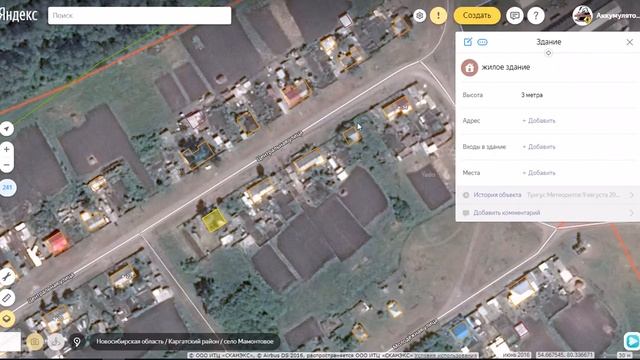The height and width of the screenshot is (360, 640).
Task: Click the Здание panel title
Action: [549, 42]
